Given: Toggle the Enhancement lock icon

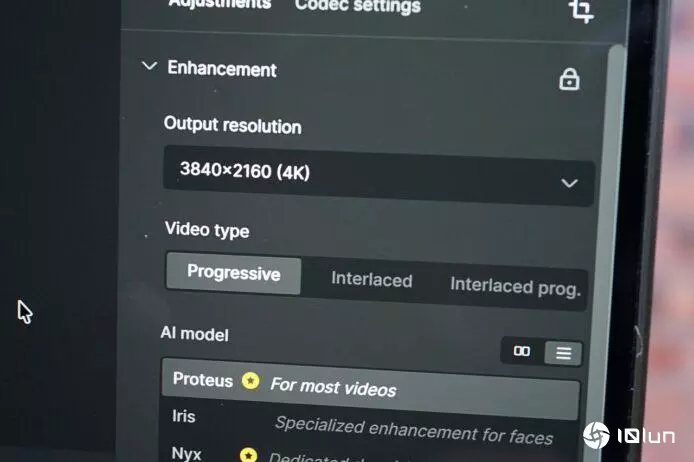Looking at the screenshot, I should (569, 80).
